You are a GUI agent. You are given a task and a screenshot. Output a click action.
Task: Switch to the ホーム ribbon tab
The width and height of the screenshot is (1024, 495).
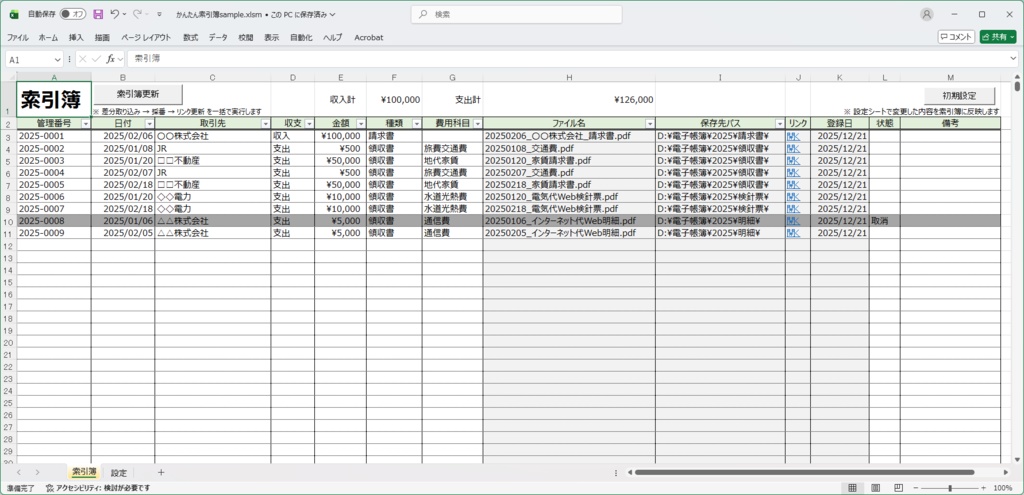48,38
